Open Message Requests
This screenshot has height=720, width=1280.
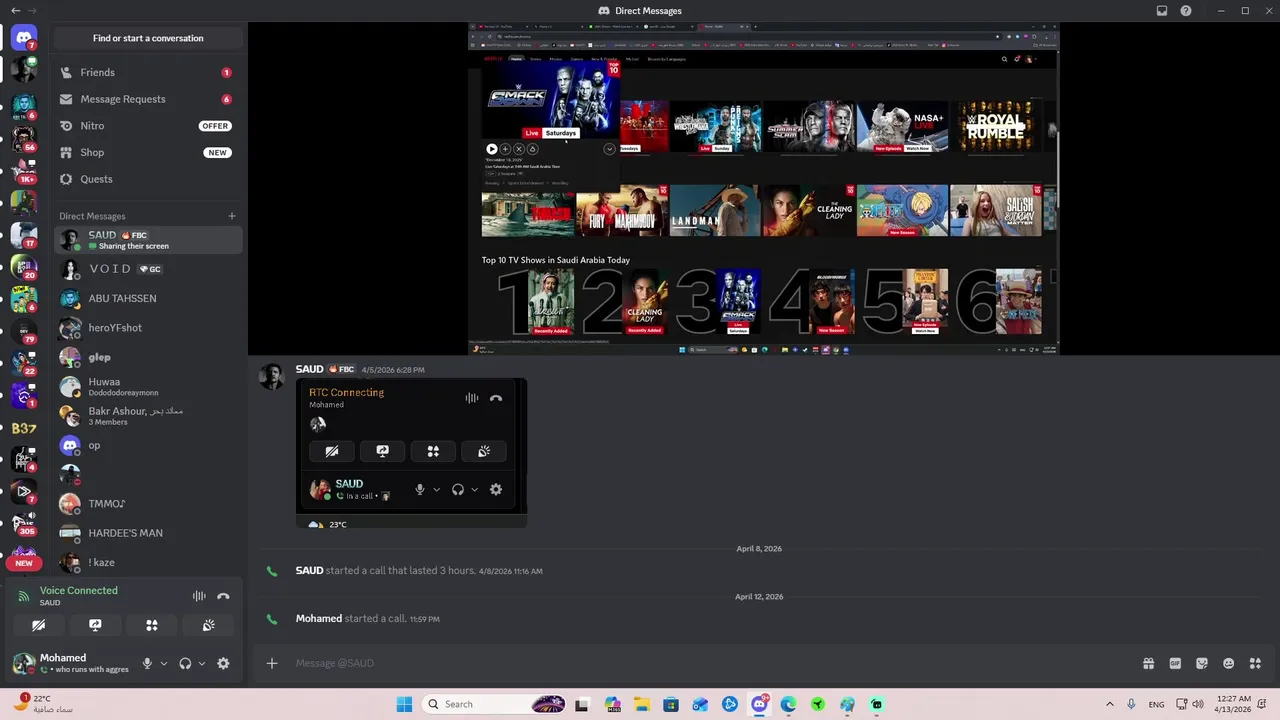click(x=148, y=99)
